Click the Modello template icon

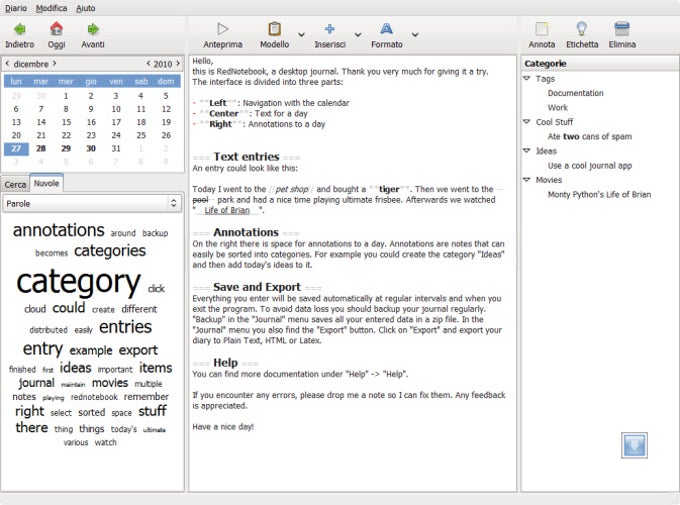pos(275,29)
